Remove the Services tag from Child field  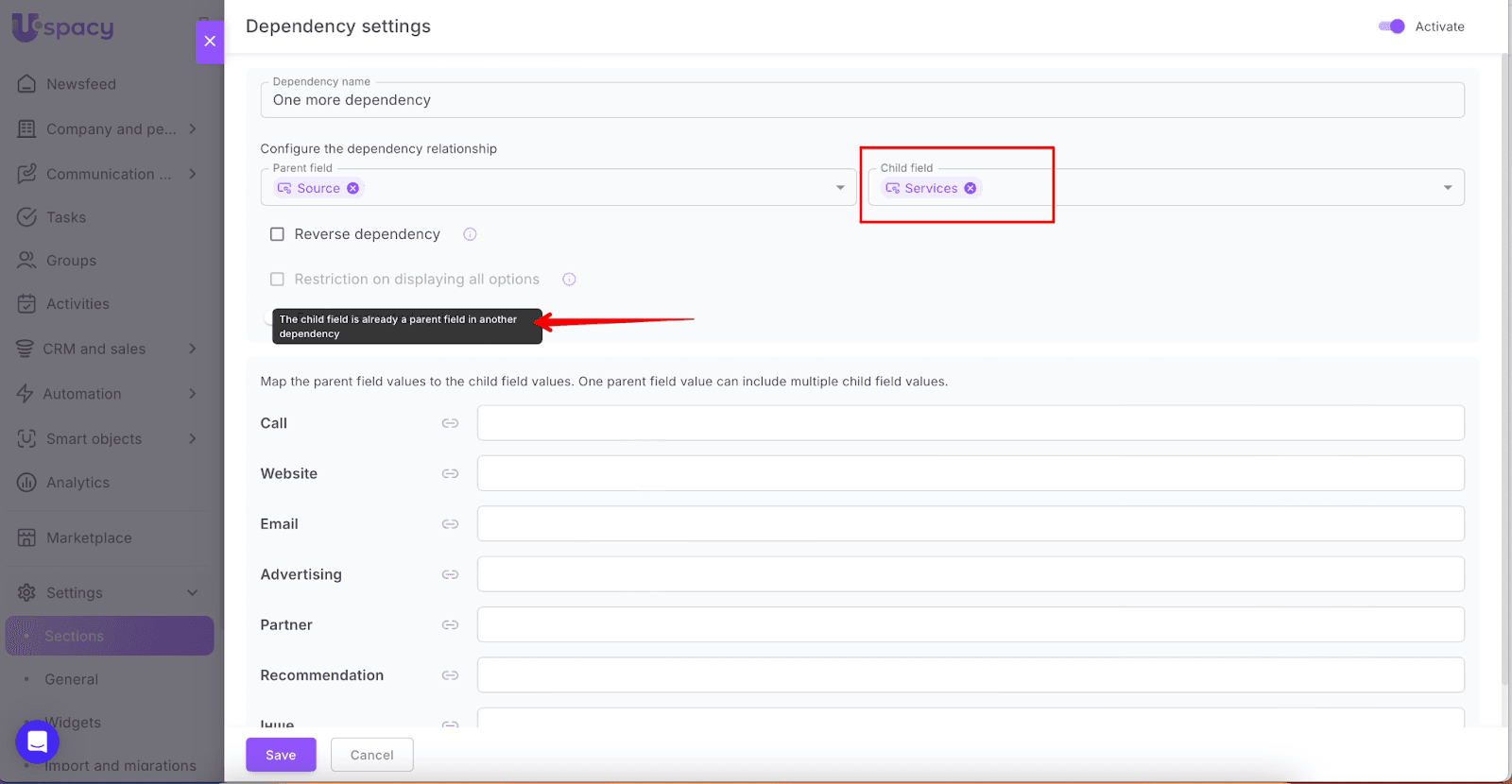click(970, 188)
